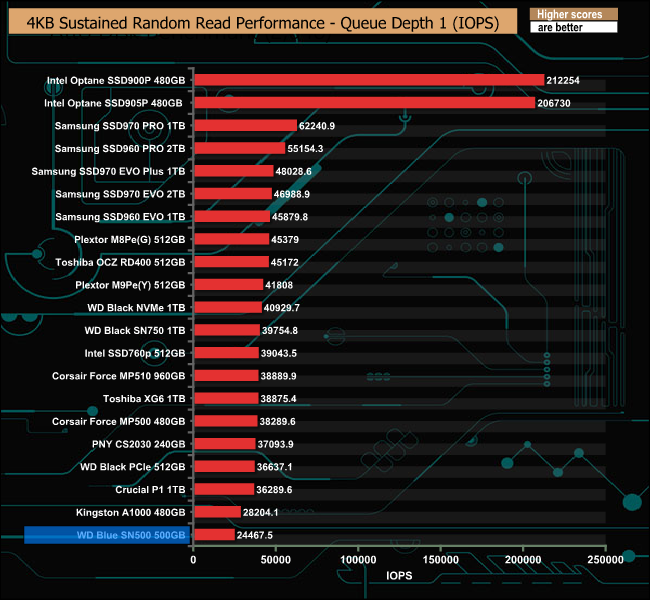Click the 38875.4 value label
650x600 pixels.
pos(278,399)
